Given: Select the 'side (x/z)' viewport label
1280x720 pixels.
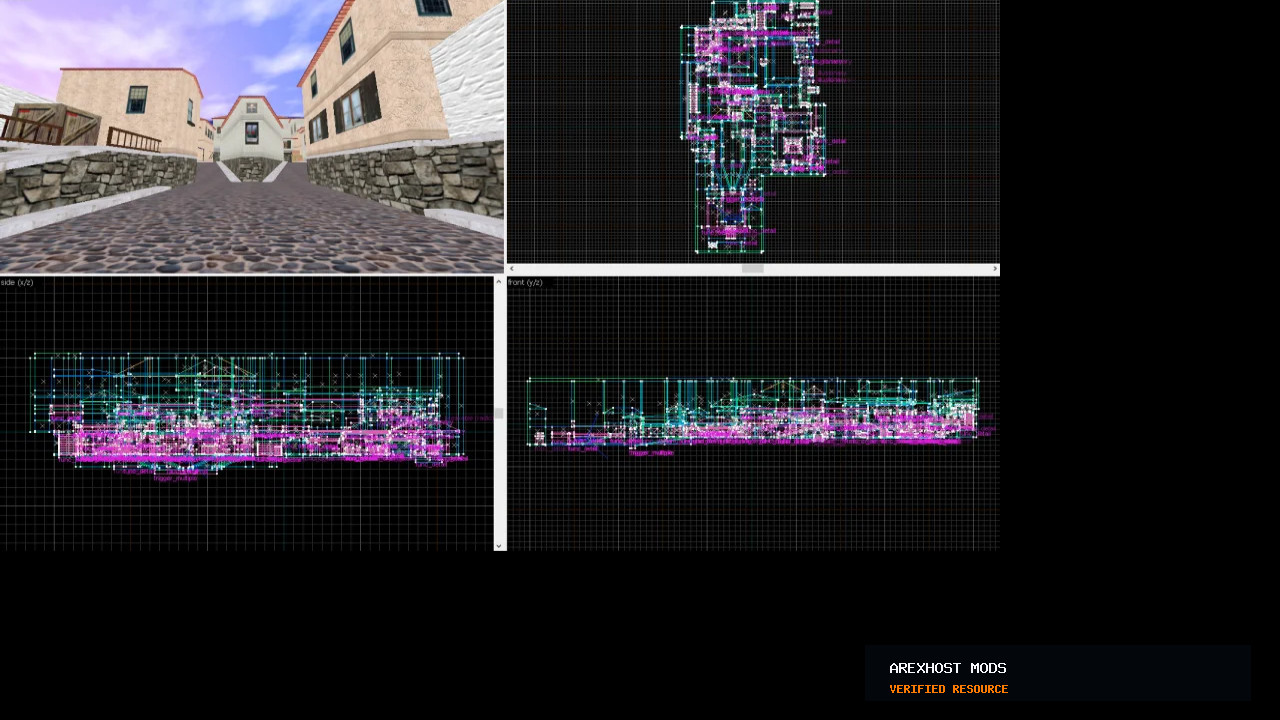Looking at the screenshot, I should point(17,283).
